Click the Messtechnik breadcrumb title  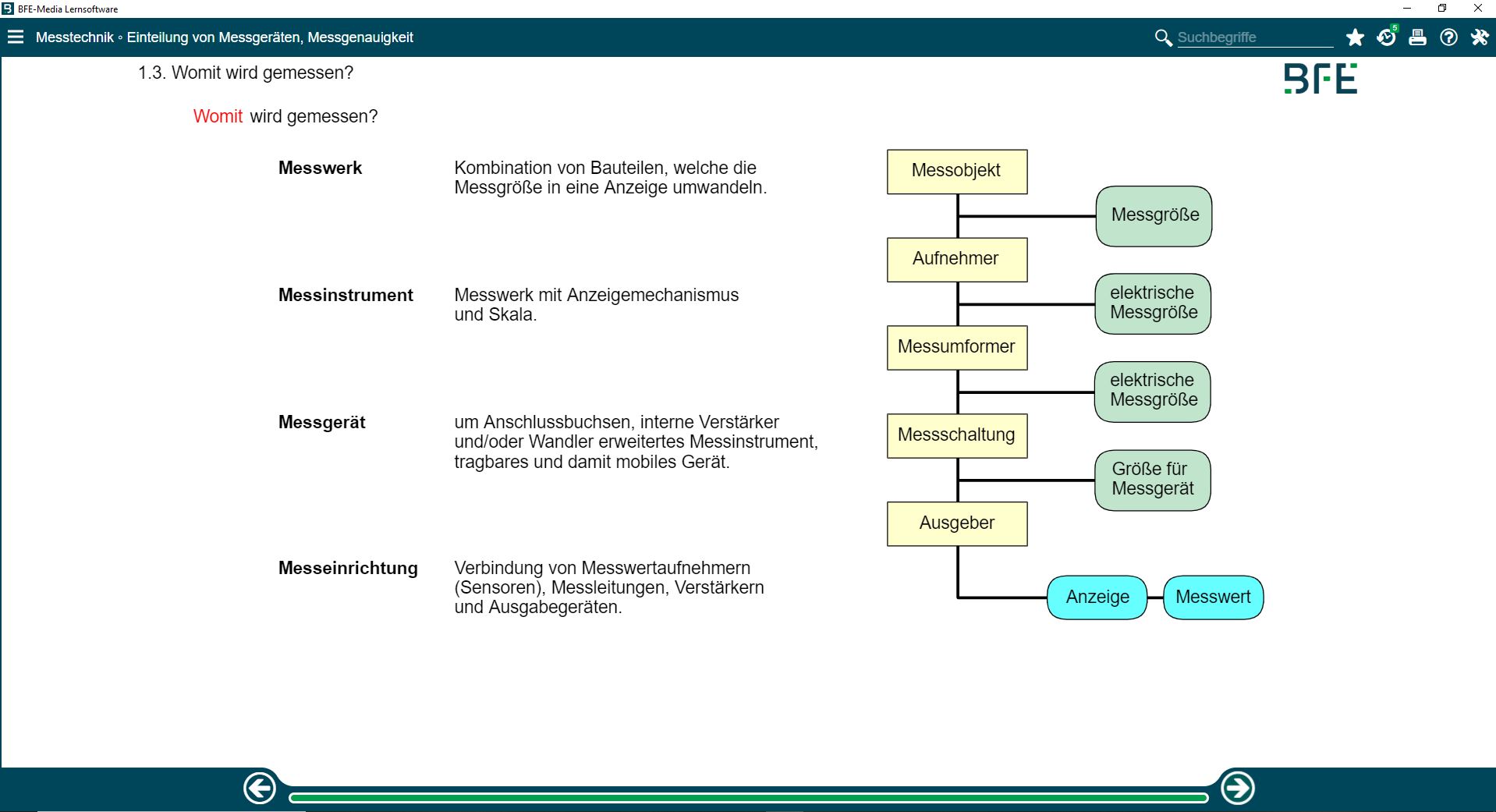click(74, 37)
